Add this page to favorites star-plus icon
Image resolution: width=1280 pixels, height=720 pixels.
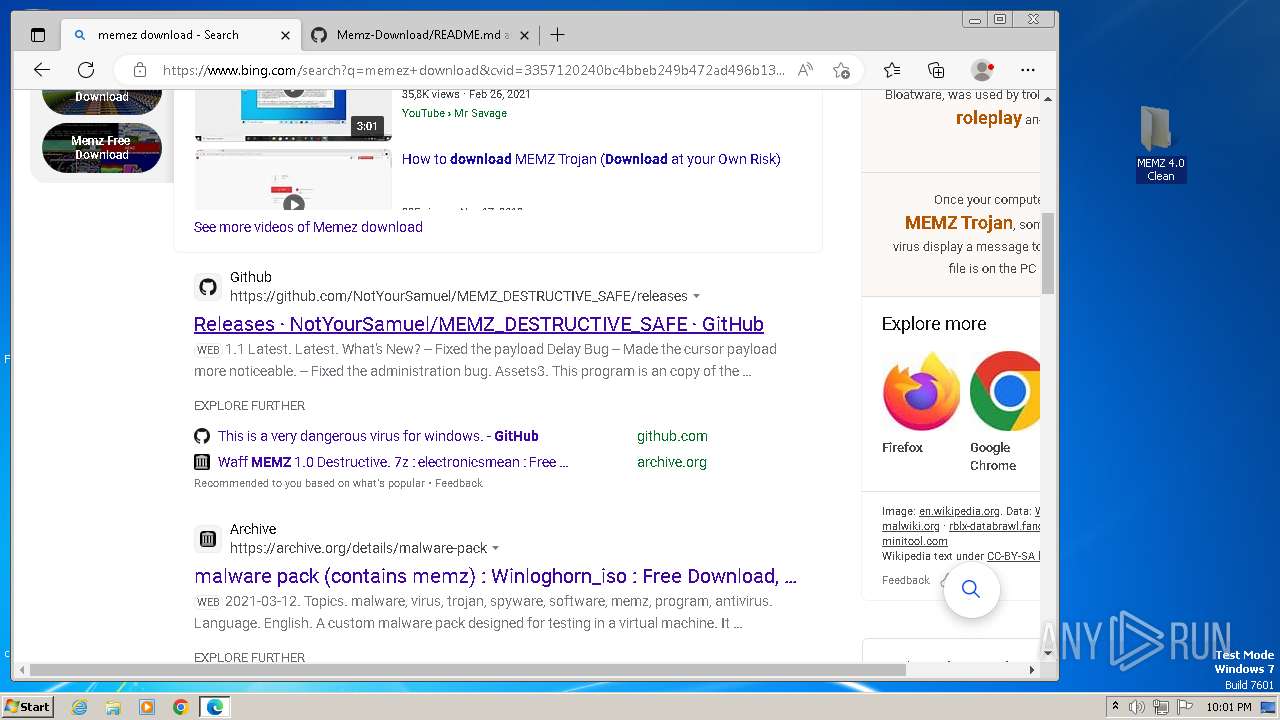point(841,70)
